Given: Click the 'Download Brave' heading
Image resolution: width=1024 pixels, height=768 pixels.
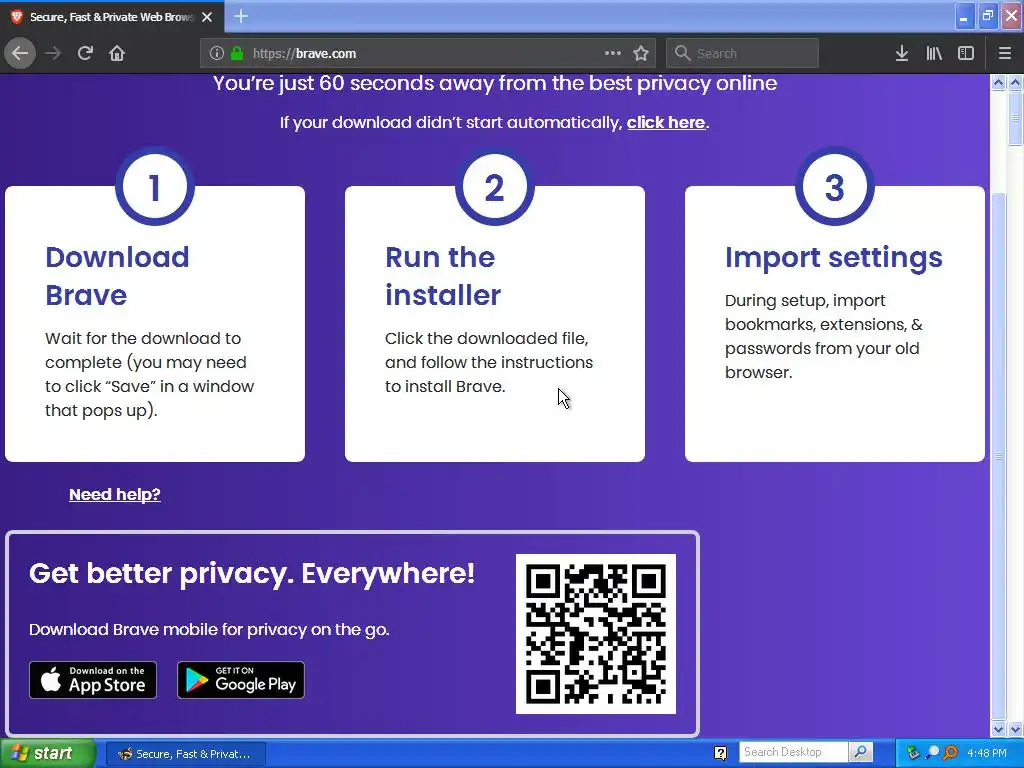Looking at the screenshot, I should (x=118, y=276).
